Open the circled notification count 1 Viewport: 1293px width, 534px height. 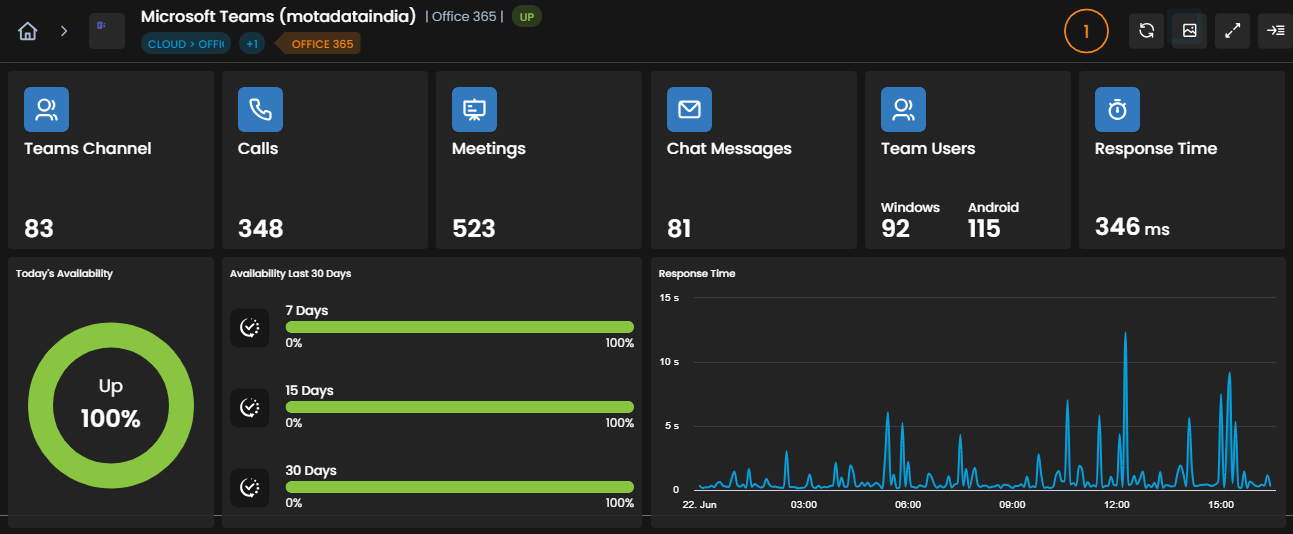(x=1087, y=31)
